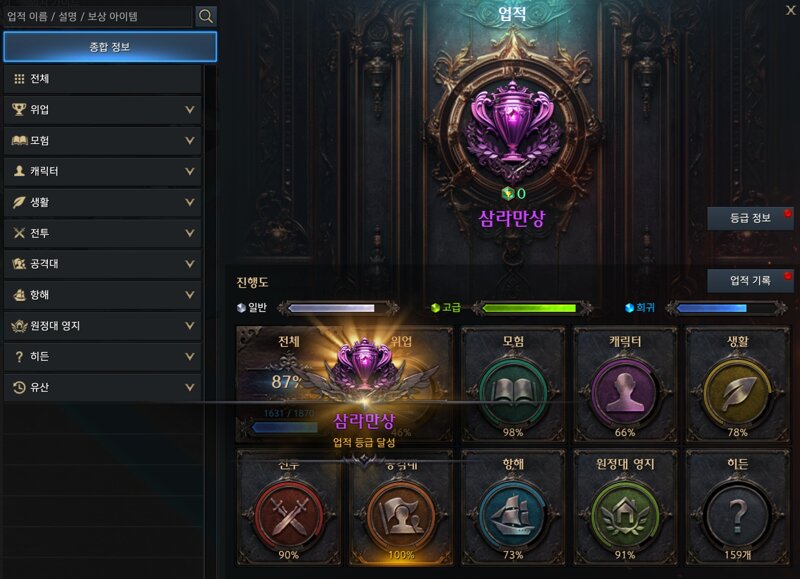
Task: Select the 전투 crossed swords icon
Action: click(x=289, y=515)
